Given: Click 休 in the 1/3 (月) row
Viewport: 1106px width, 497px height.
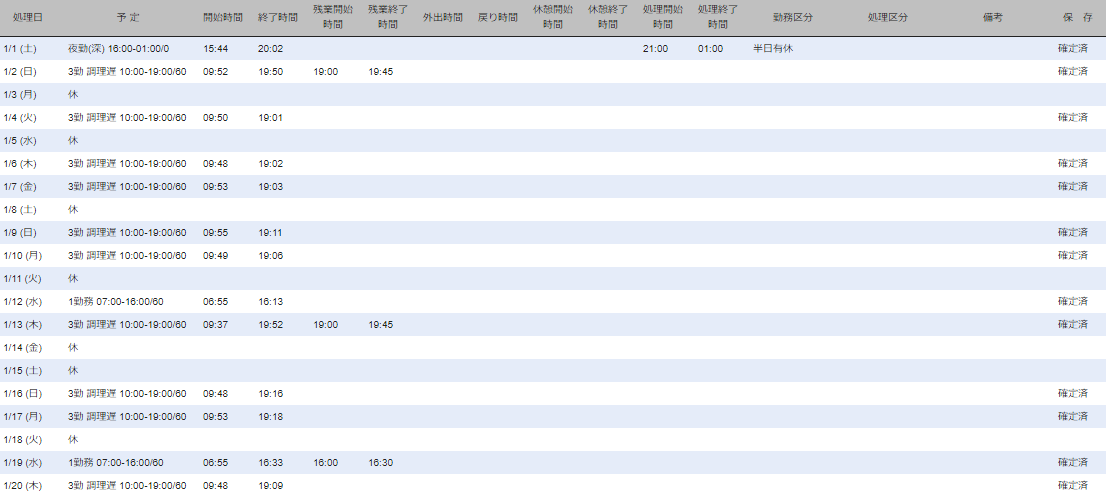Looking at the screenshot, I should click(x=73, y=95).
